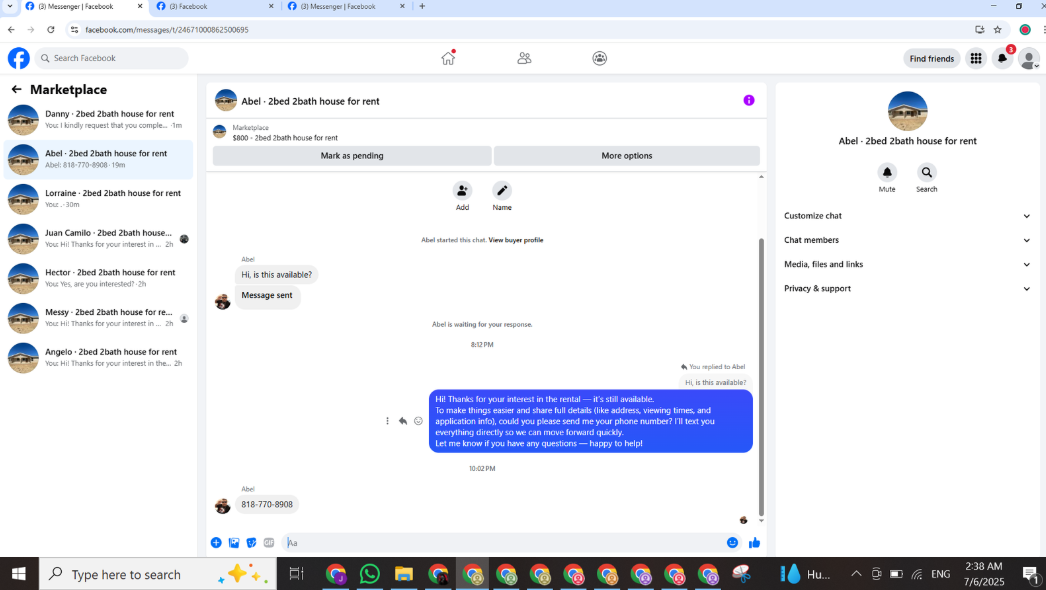Switch to the second tab titled (3) Facebook
The width and height of the screenshot is (1046, 590).
(x=214, y=6)
